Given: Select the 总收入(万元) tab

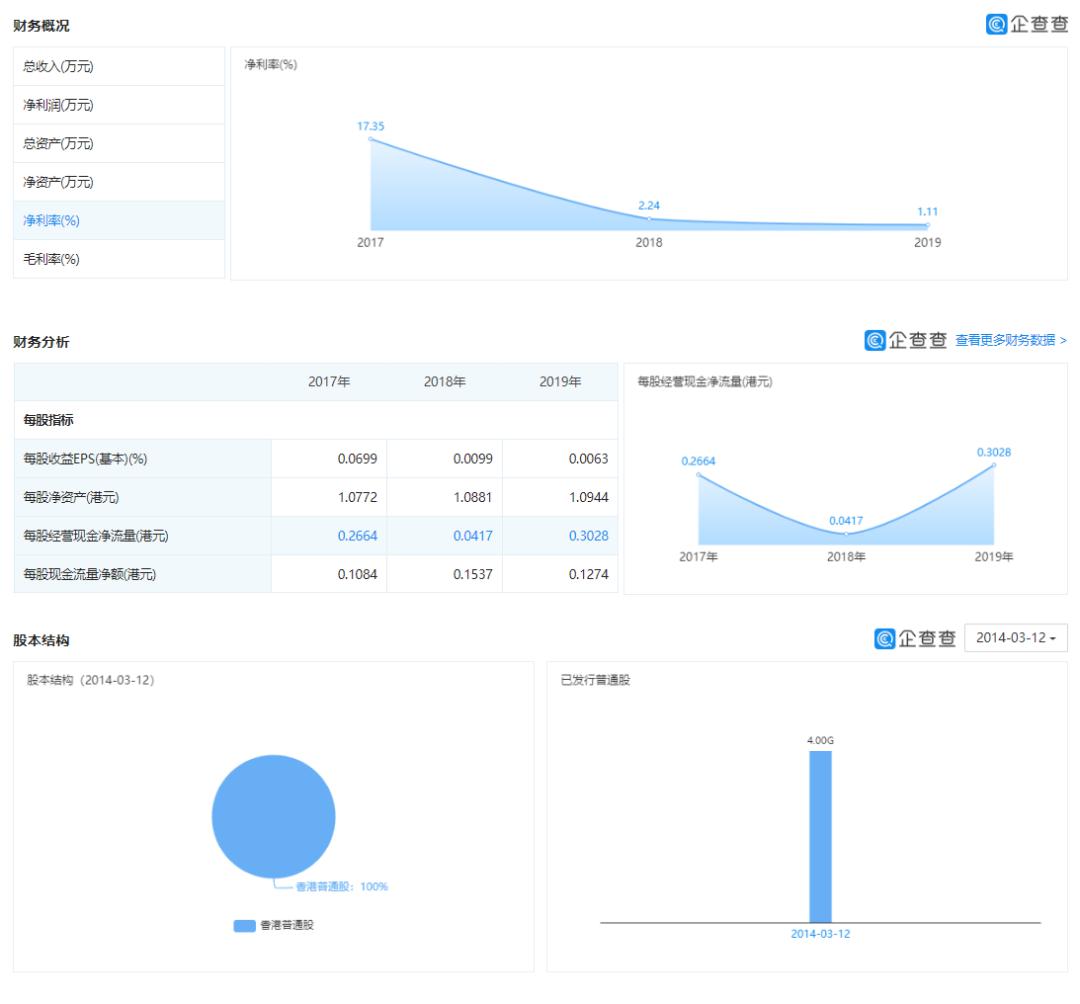Looking at the screenshot, I should click(119, 66).
